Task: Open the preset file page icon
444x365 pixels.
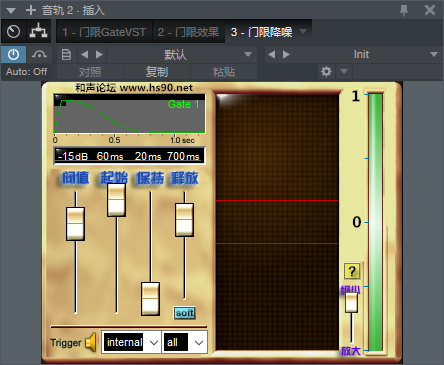Action: click(x=66, y=55)
